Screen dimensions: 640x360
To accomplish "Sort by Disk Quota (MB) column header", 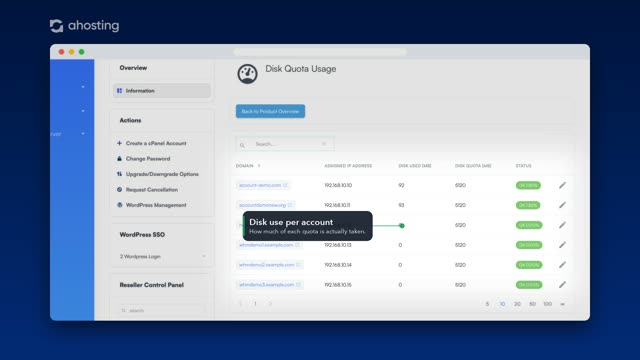I will [473, 166].
